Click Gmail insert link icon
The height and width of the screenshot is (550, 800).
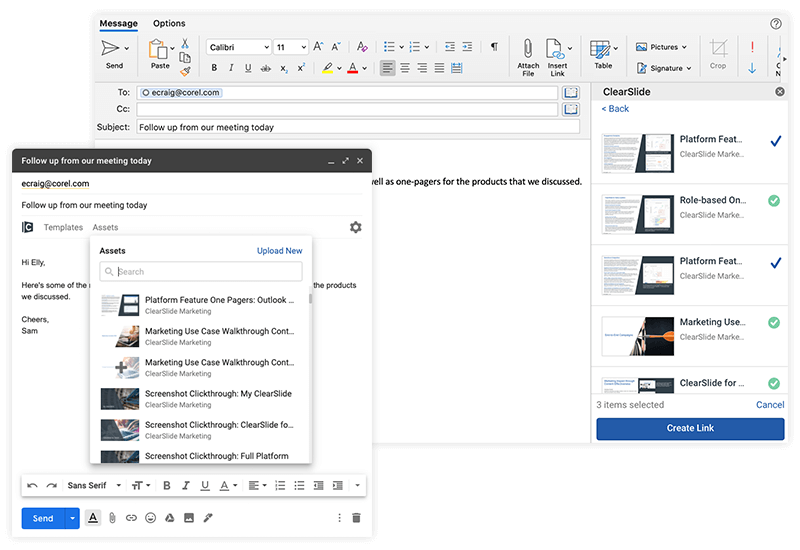pyautogui.click(x=131, y=518)
